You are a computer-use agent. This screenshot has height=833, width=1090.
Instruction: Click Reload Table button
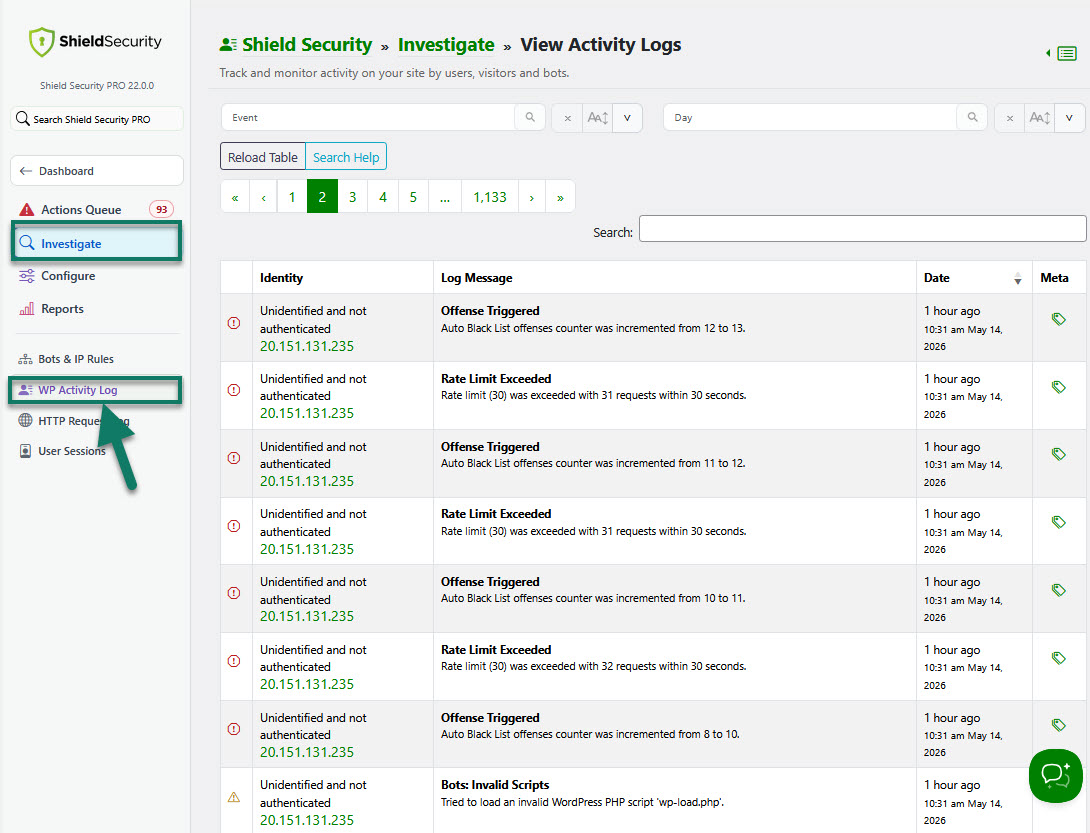point(263,157)
